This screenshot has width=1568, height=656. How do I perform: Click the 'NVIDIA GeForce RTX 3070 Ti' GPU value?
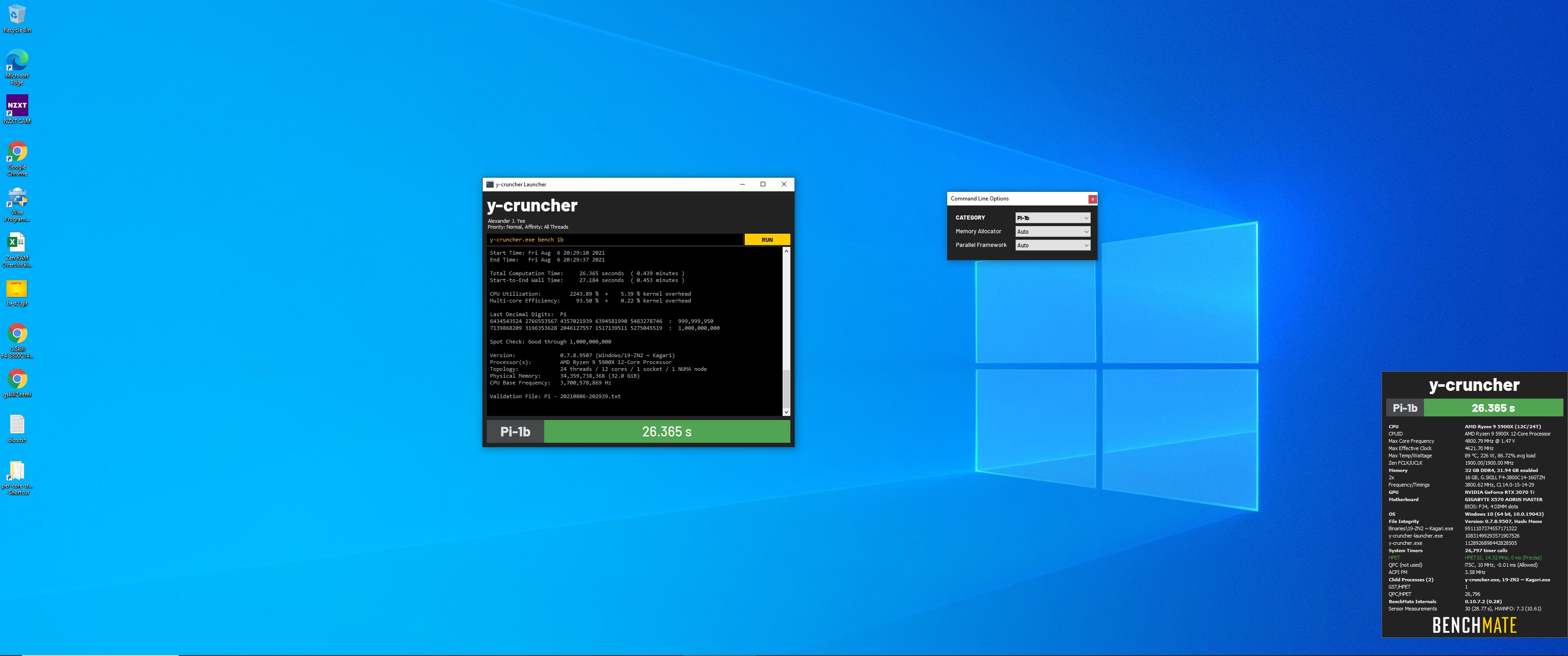pyautogui.click(x=1499, y=492)
